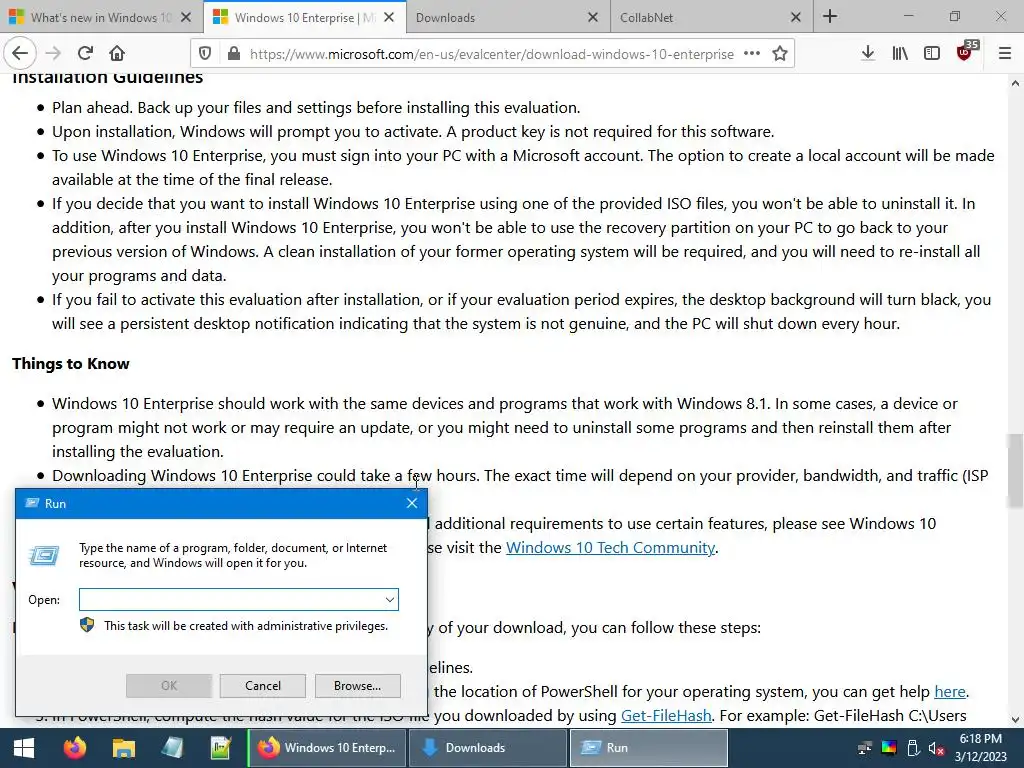
Task: Open File Explorer from the taskbar
Action: (123, 748)
